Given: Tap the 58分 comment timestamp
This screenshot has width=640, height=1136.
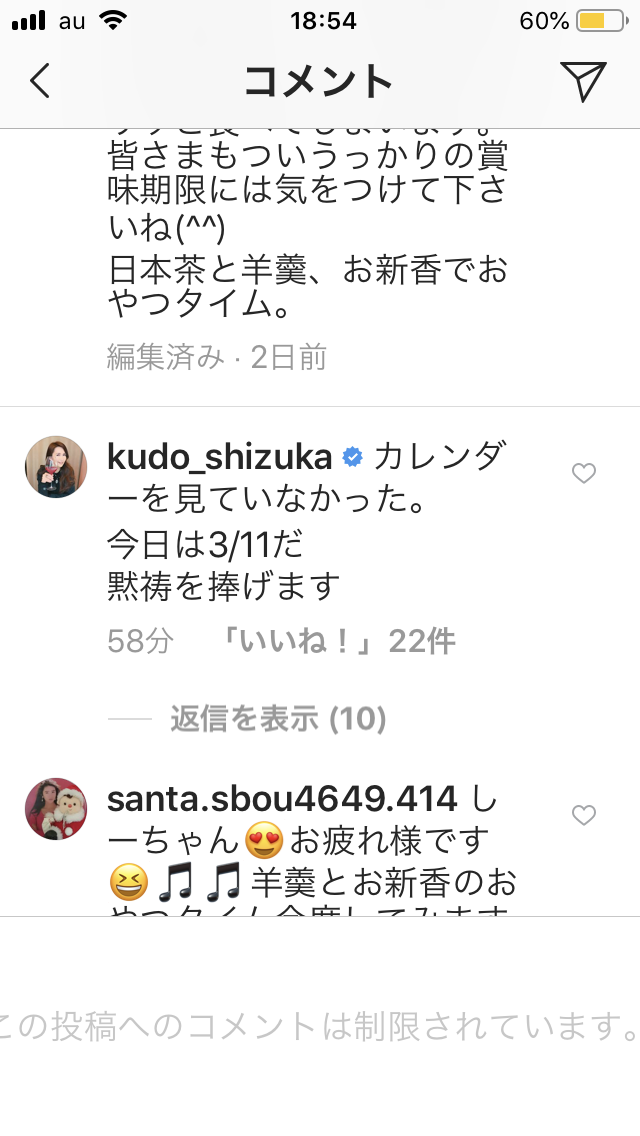Looking at the screenshot, I should 141,641.
